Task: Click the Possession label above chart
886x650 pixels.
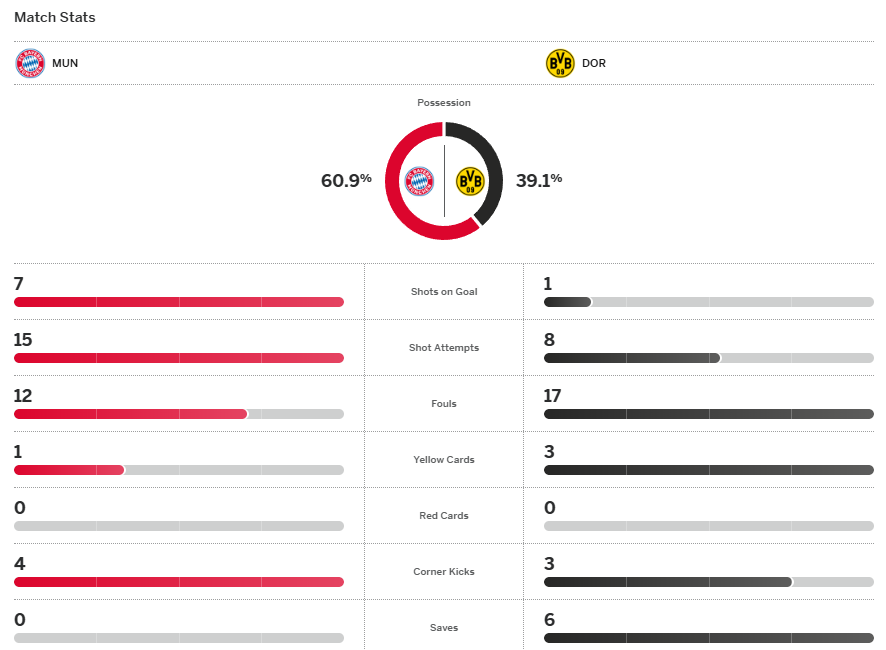Action: pyautogui.click(x=444, y=103)
